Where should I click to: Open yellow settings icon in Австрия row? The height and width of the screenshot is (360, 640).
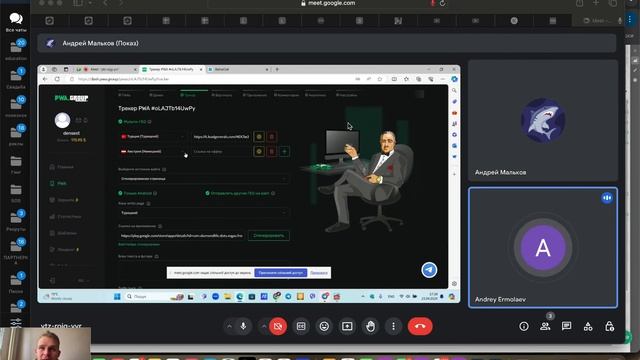(259, 151)
